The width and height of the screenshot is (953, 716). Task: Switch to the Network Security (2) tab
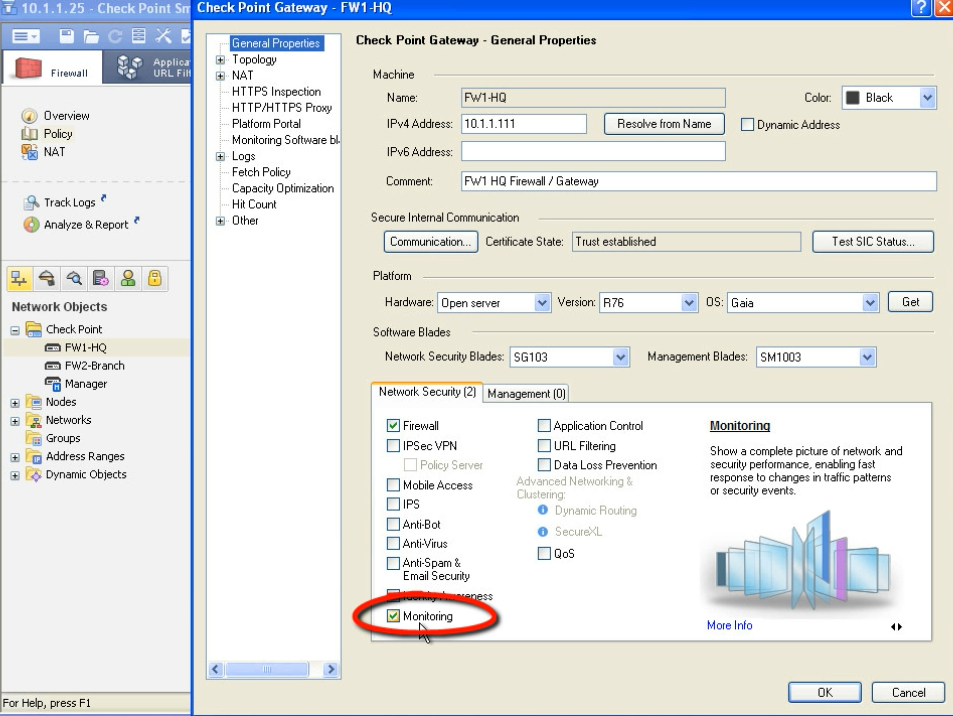tap(427, 392)
